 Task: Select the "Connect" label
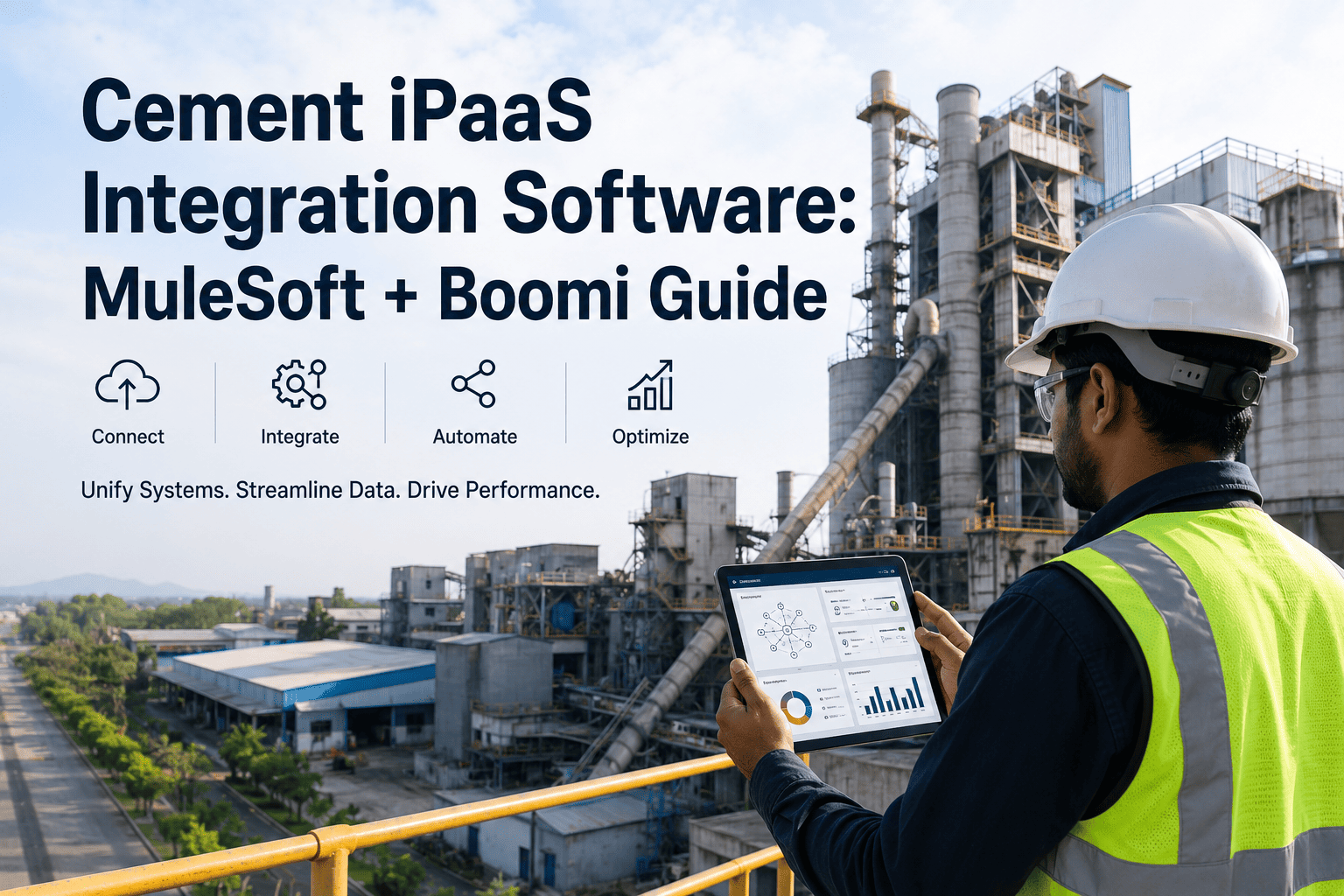[x=128, y=437]
